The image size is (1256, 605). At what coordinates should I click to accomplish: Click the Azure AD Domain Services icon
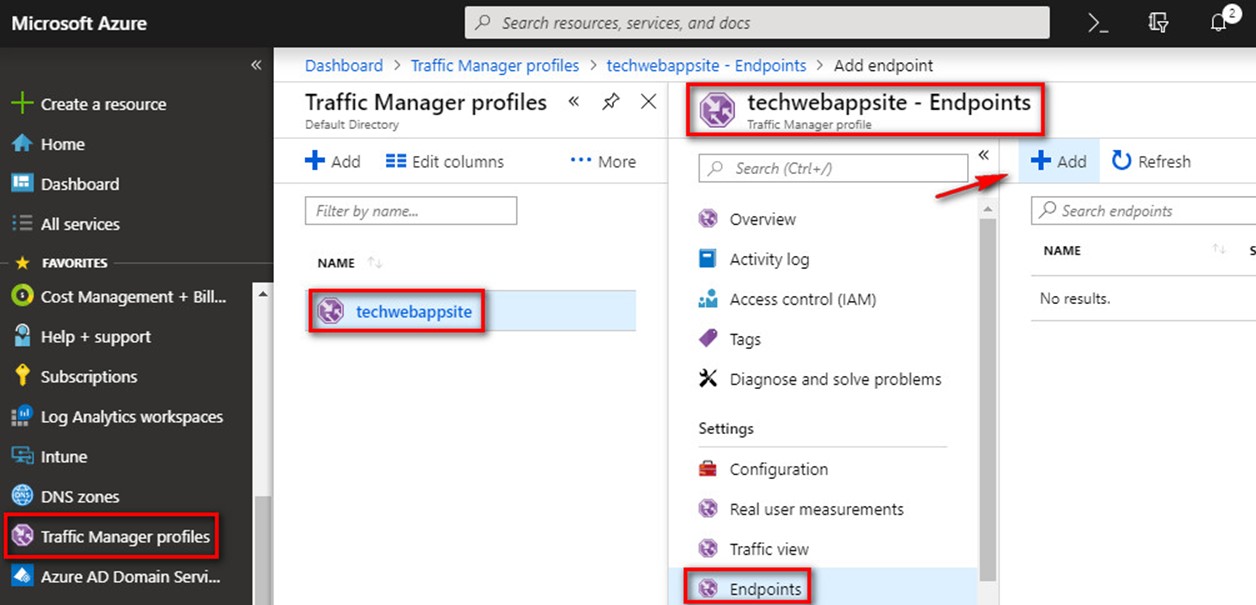(22, 577)
